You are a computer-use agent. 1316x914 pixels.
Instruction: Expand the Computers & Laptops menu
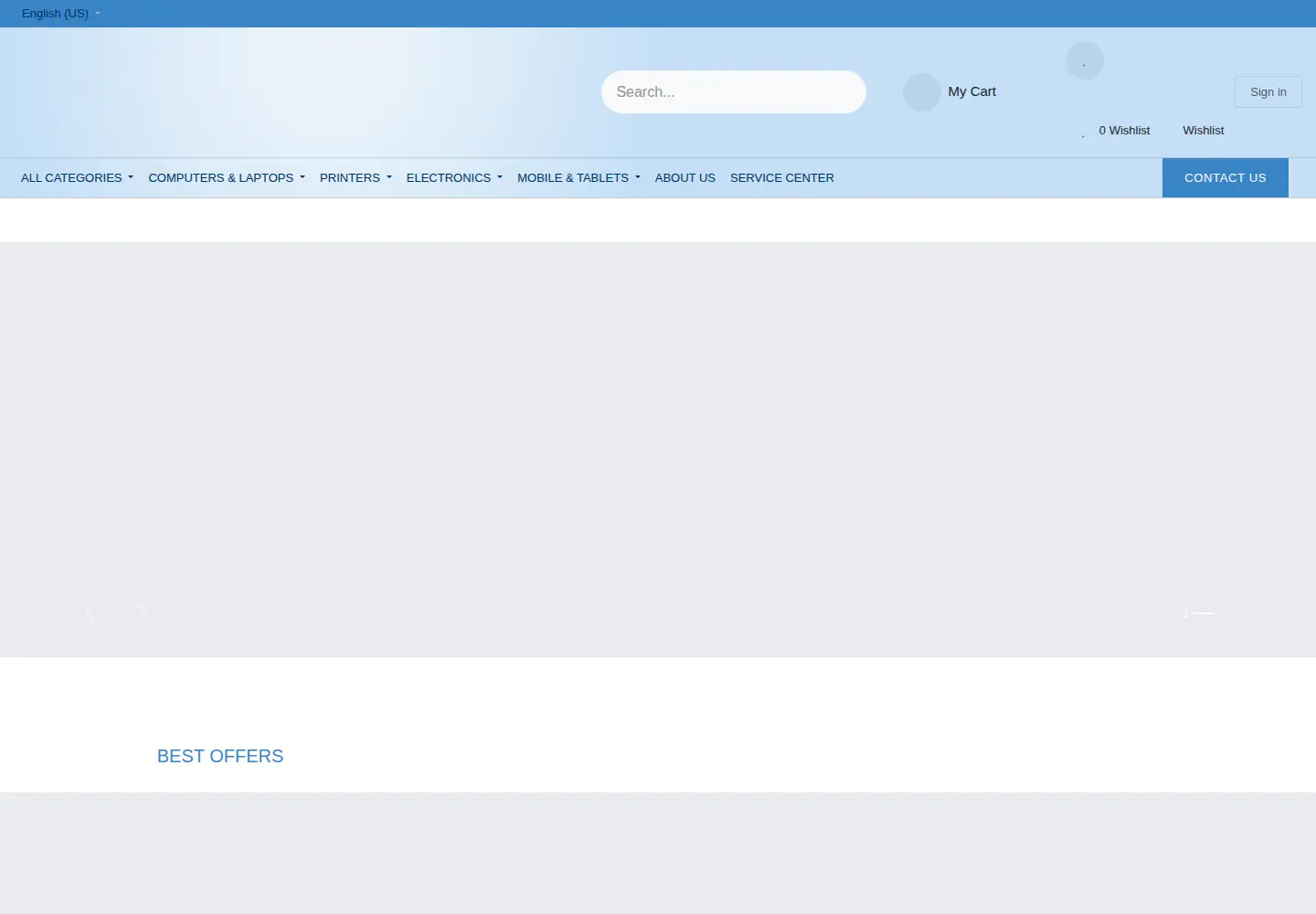coord(227,178)
